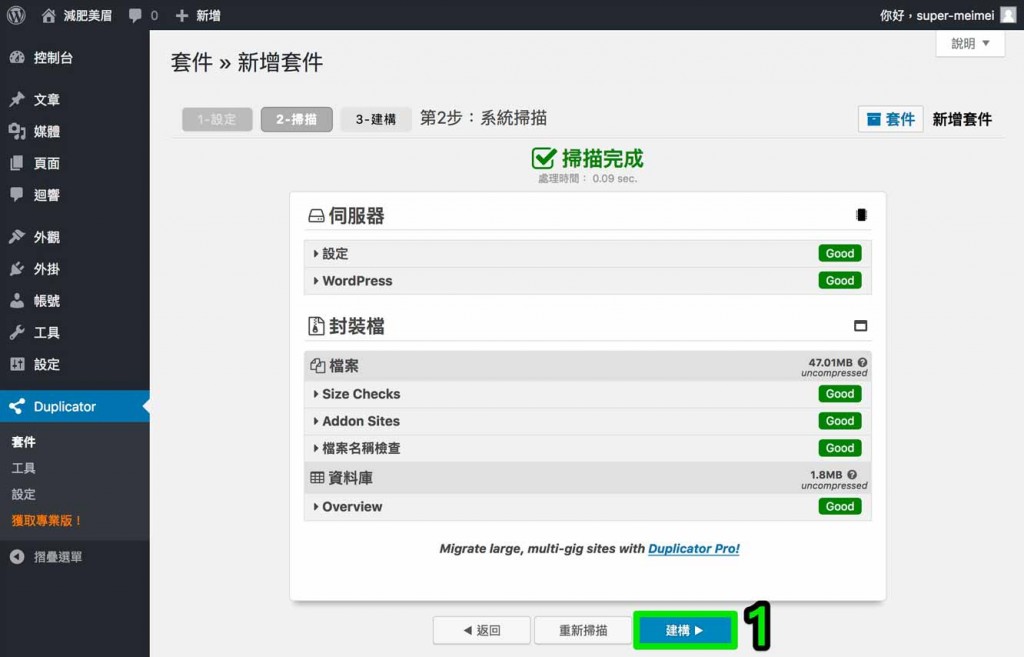Expand the Size Checks row
1024x657 pixels.
[587, 394]
